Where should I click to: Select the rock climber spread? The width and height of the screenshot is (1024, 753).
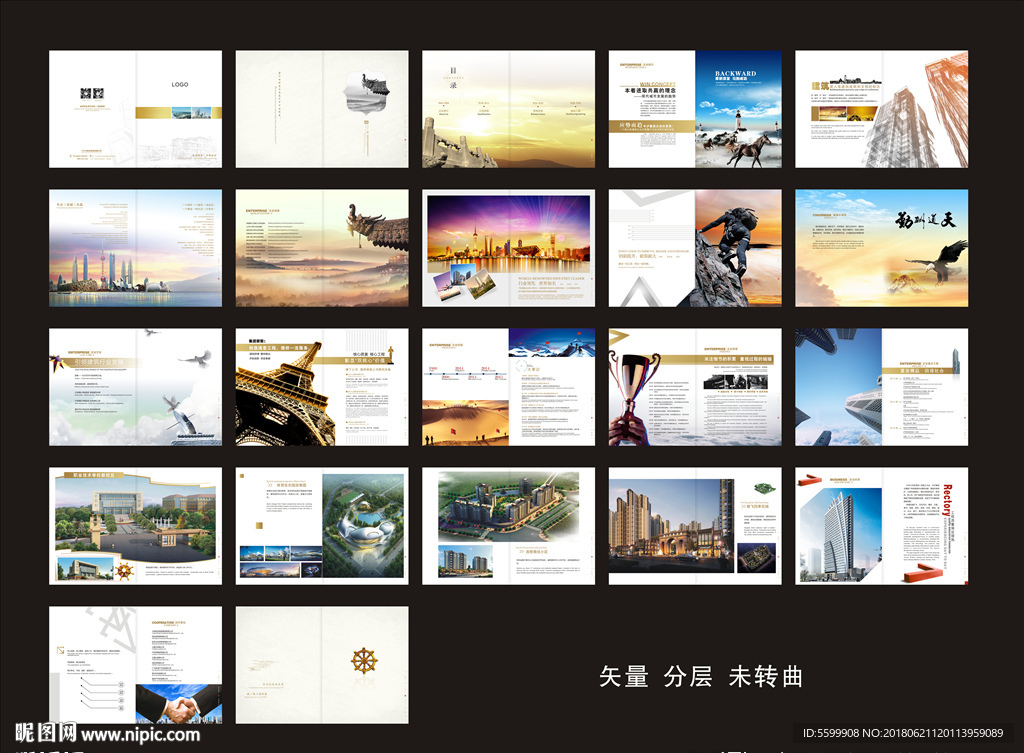(695, 248)
